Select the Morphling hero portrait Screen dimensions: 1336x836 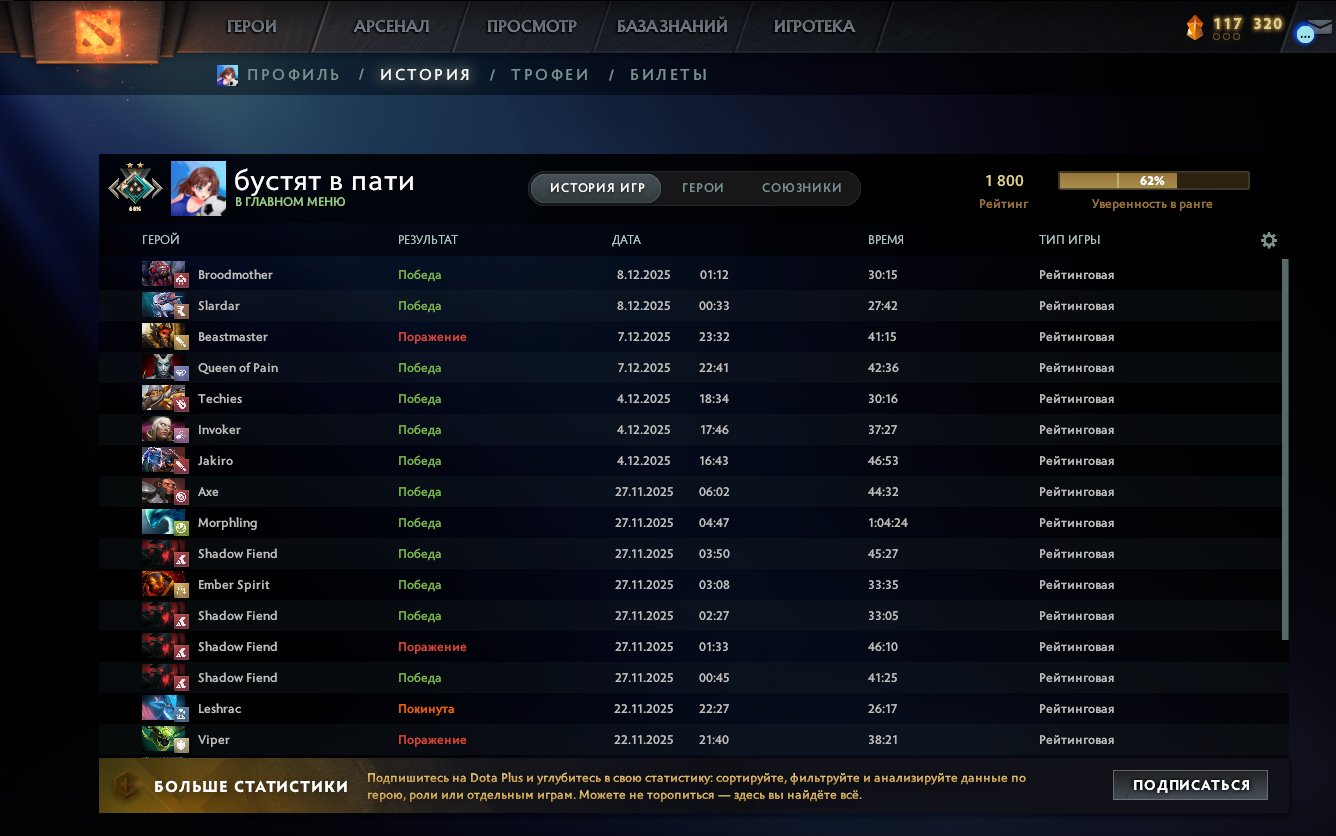(163, 522)
